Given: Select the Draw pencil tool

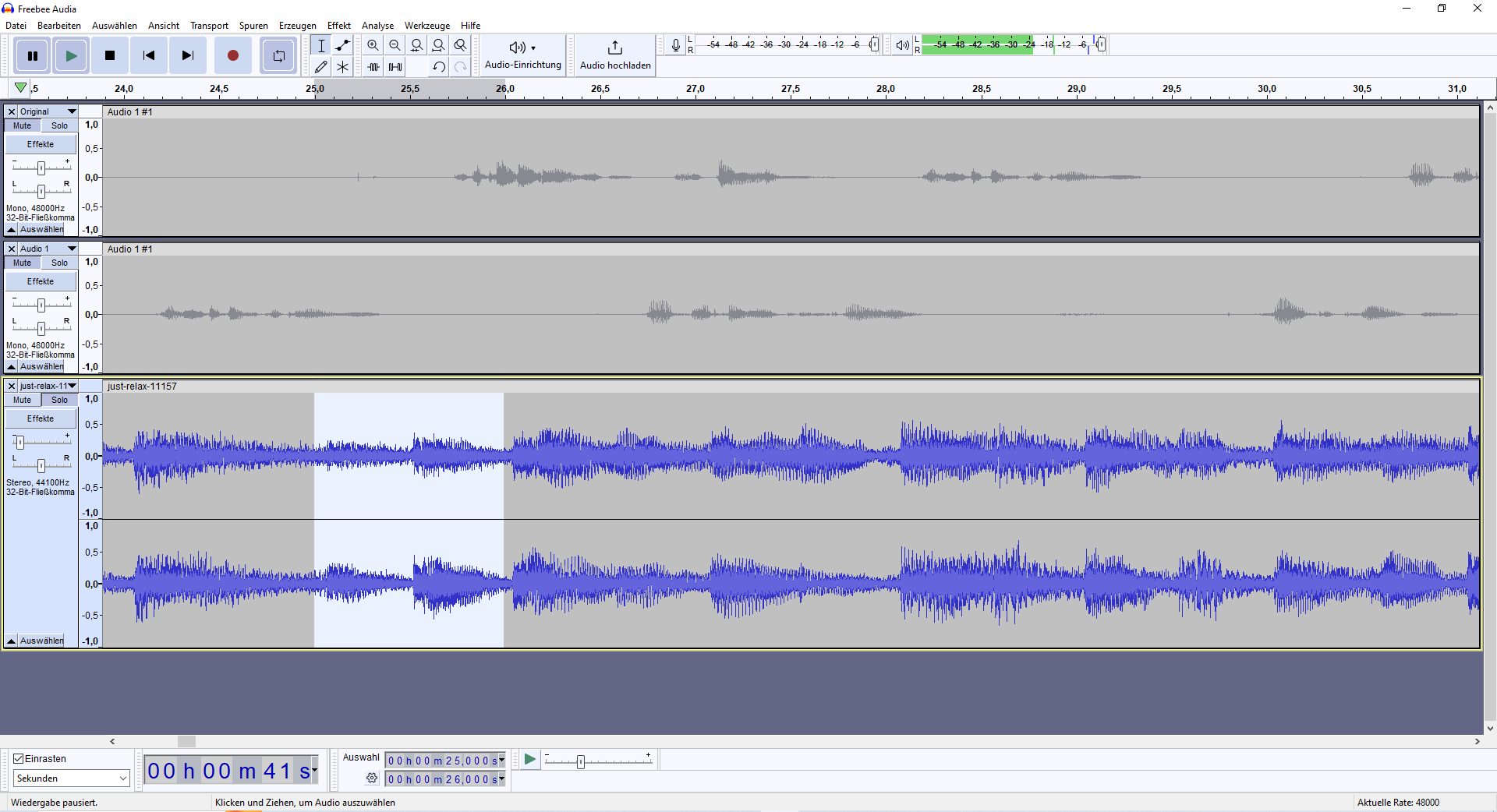Looking at the screenshot, I should pyautogui.click(x=321, y=67).
